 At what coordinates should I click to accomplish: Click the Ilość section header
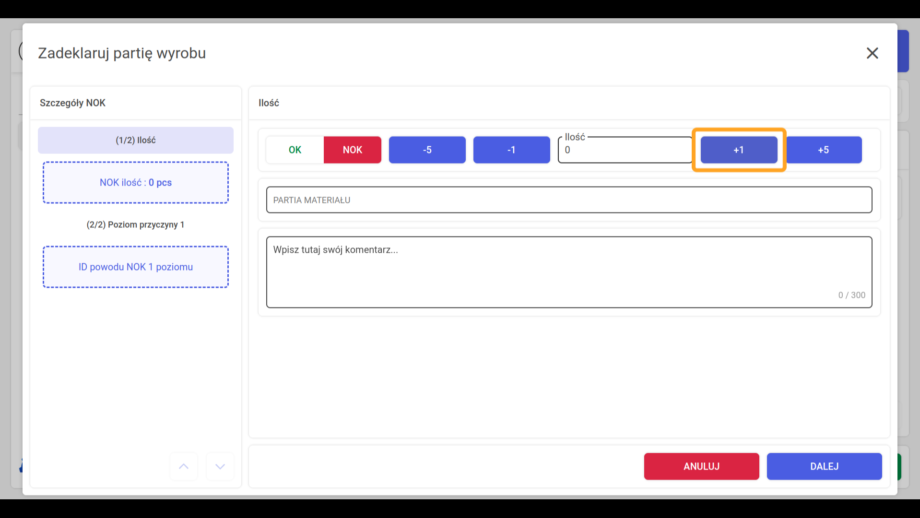[x=269, y=103]
